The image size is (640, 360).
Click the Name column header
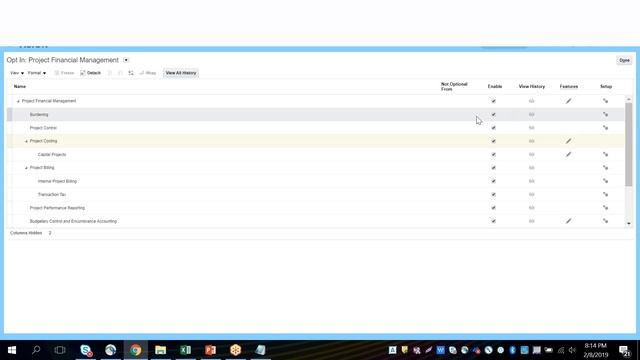(20, 87)
